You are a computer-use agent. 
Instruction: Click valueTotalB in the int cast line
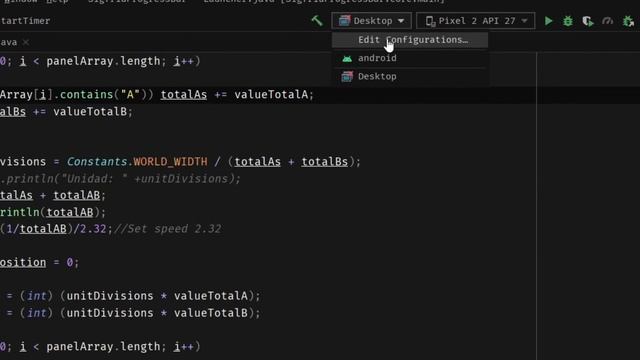(x=211, y=313)
